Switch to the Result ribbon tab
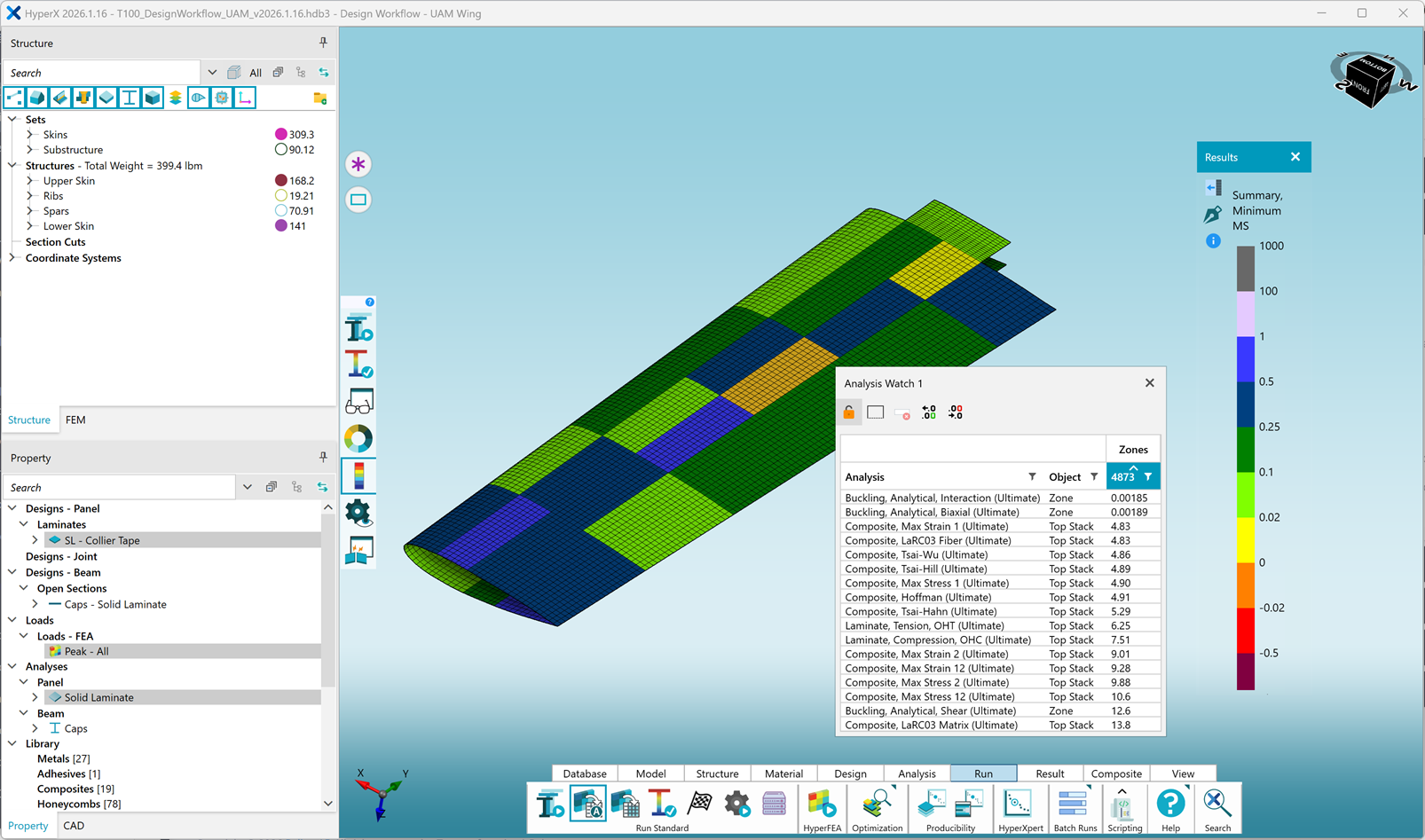This screenshot has width=1425, height=840. tap(1050, 773)
